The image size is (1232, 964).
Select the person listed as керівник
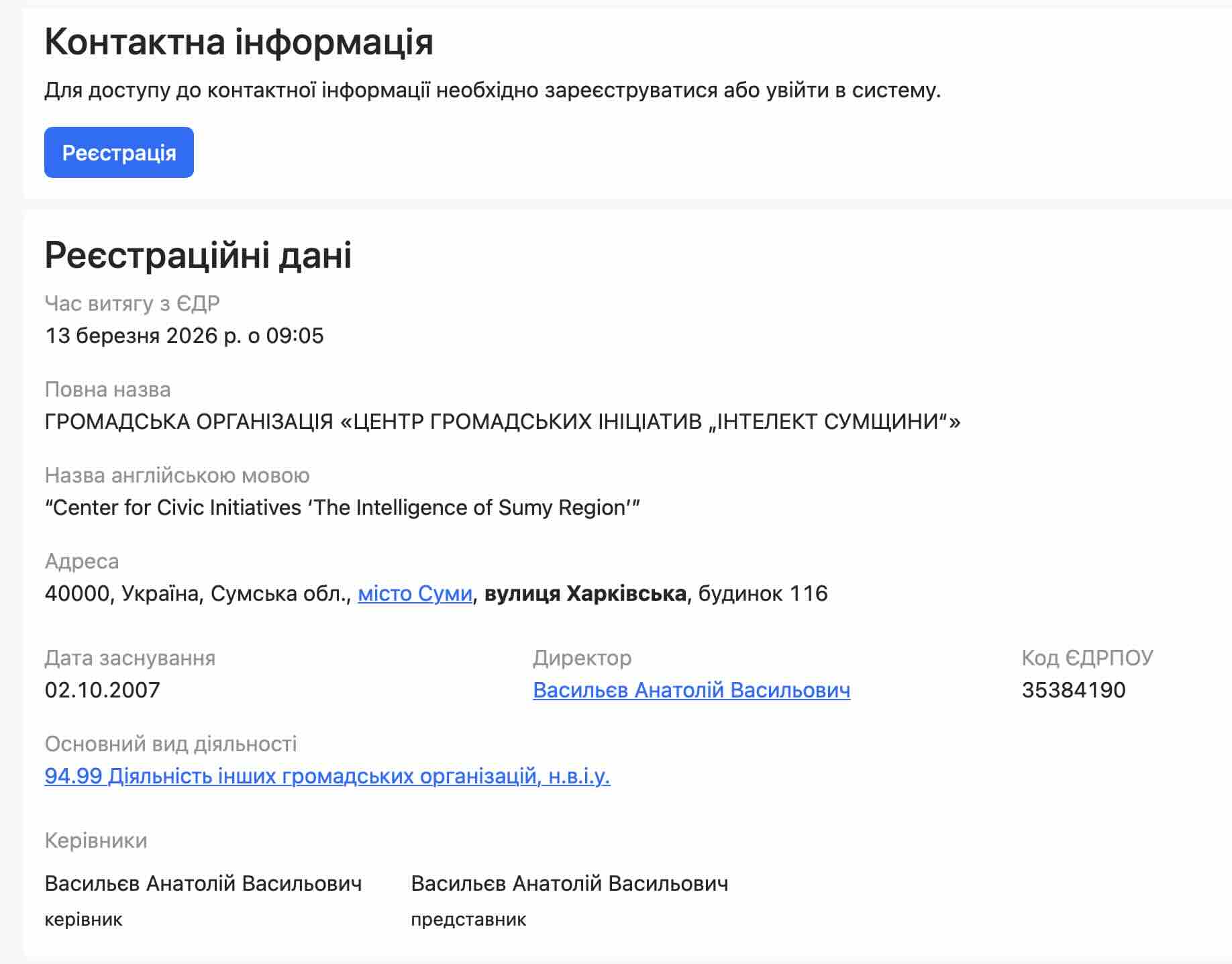tap(203, 883)
